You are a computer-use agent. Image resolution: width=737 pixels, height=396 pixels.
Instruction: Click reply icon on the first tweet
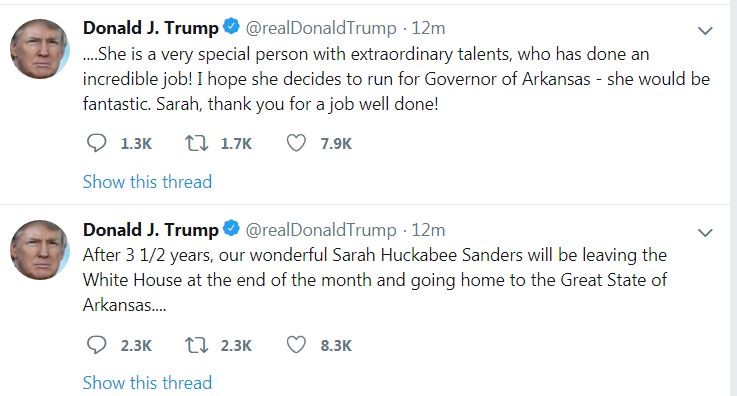click(x=97, y=143)
